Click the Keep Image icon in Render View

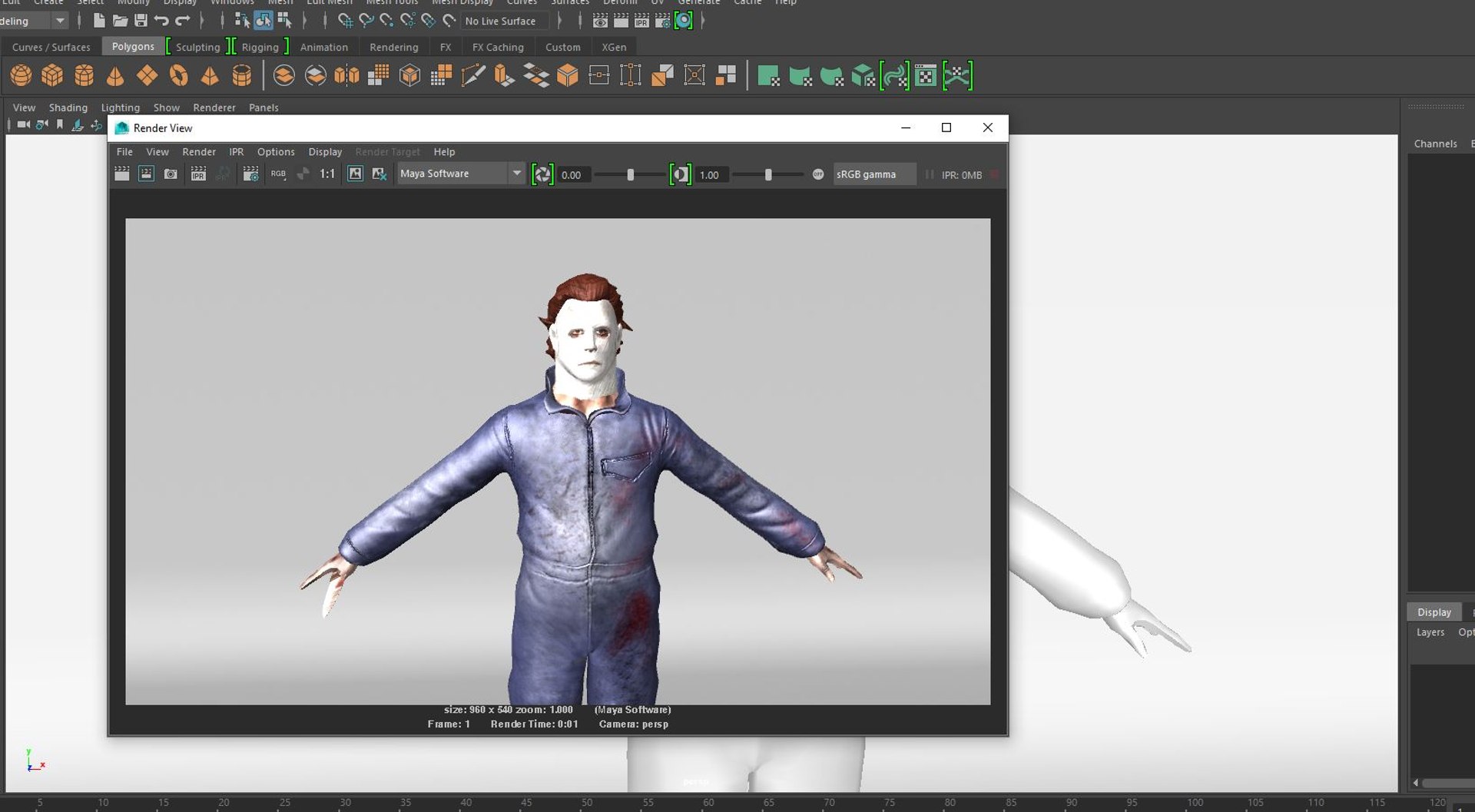355,174
